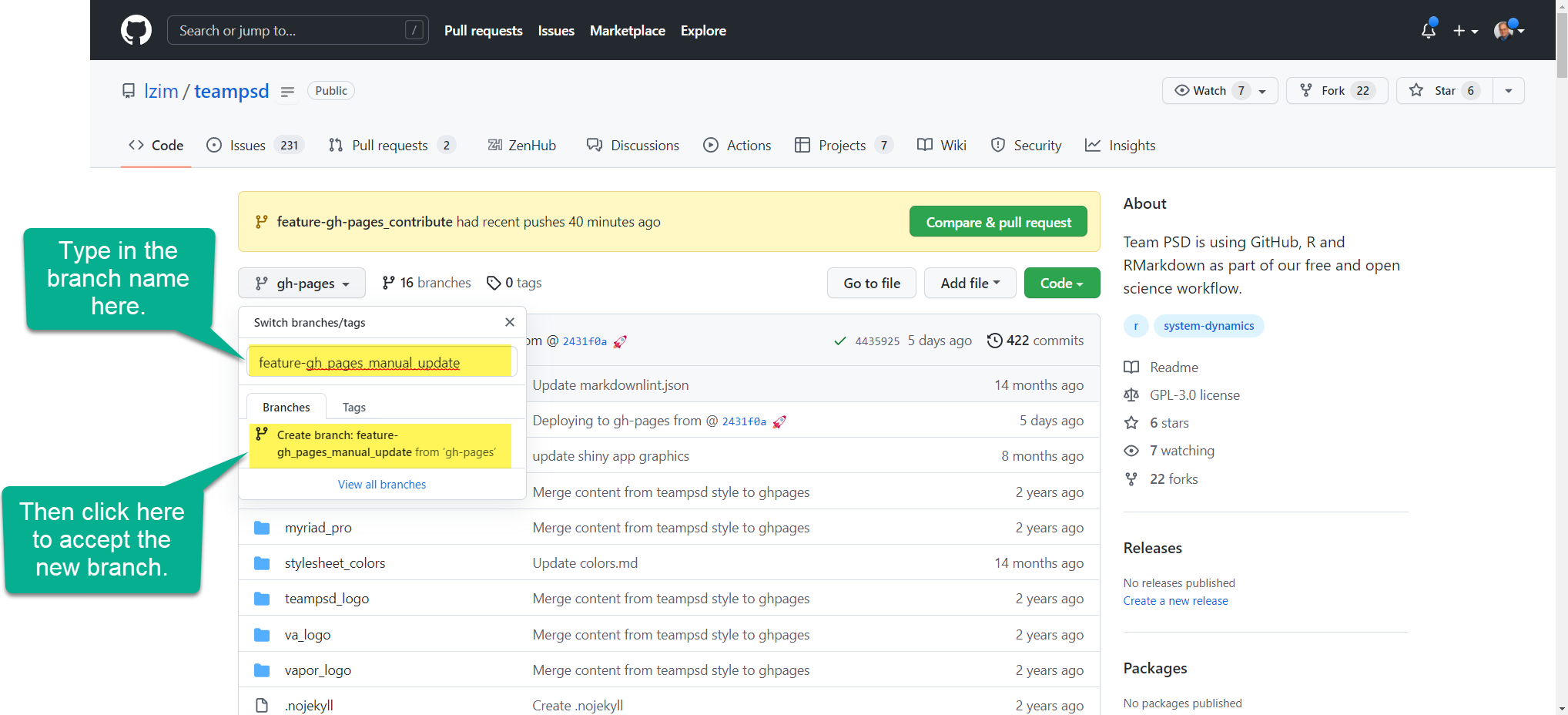Star the repository
The height and width of the screenshot is (715, 1568).
1445,91
